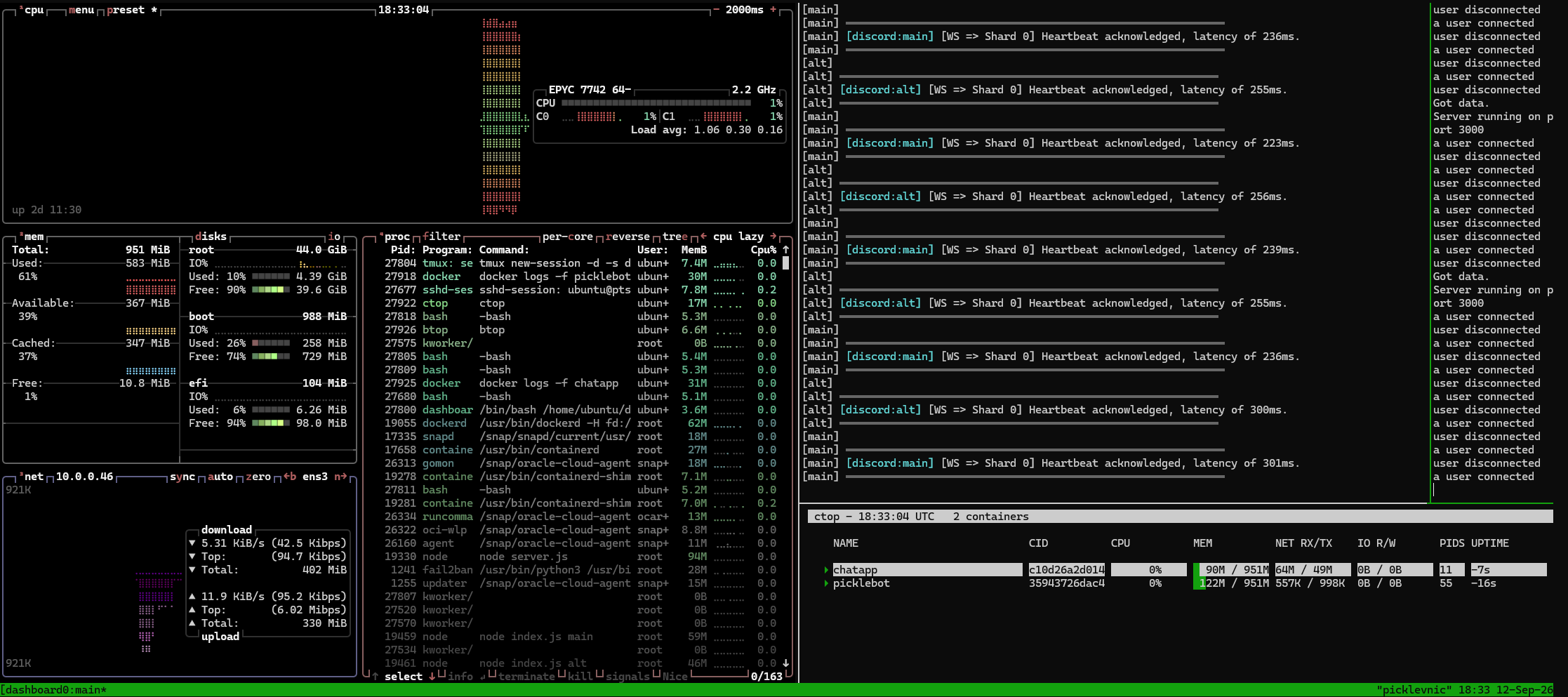Click kill in process footer

click(580, 677)
